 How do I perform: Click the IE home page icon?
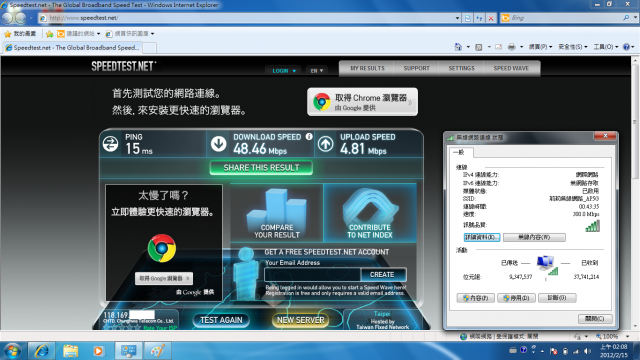pos(458,47)
